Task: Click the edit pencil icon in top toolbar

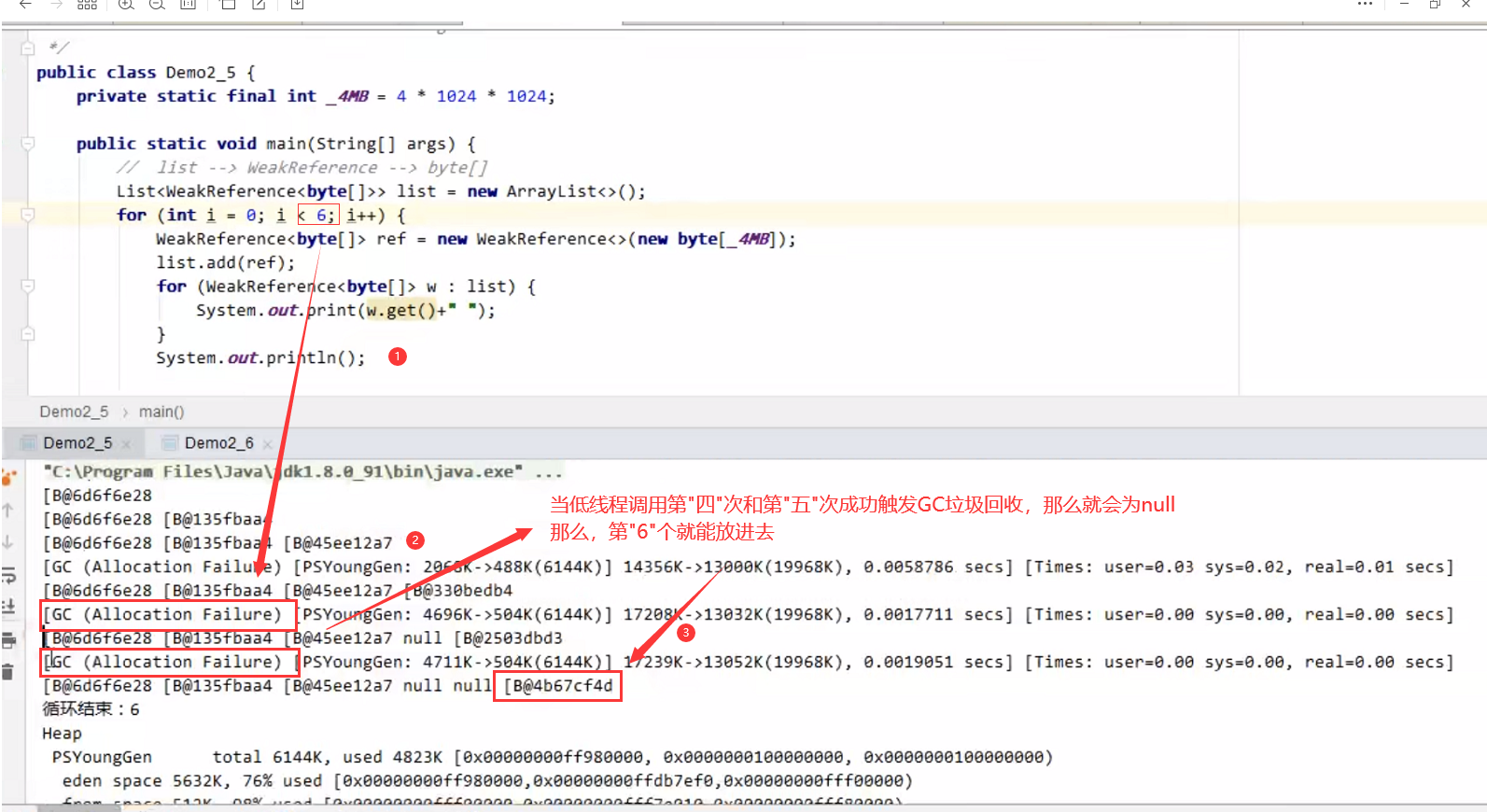Action: 259,5
